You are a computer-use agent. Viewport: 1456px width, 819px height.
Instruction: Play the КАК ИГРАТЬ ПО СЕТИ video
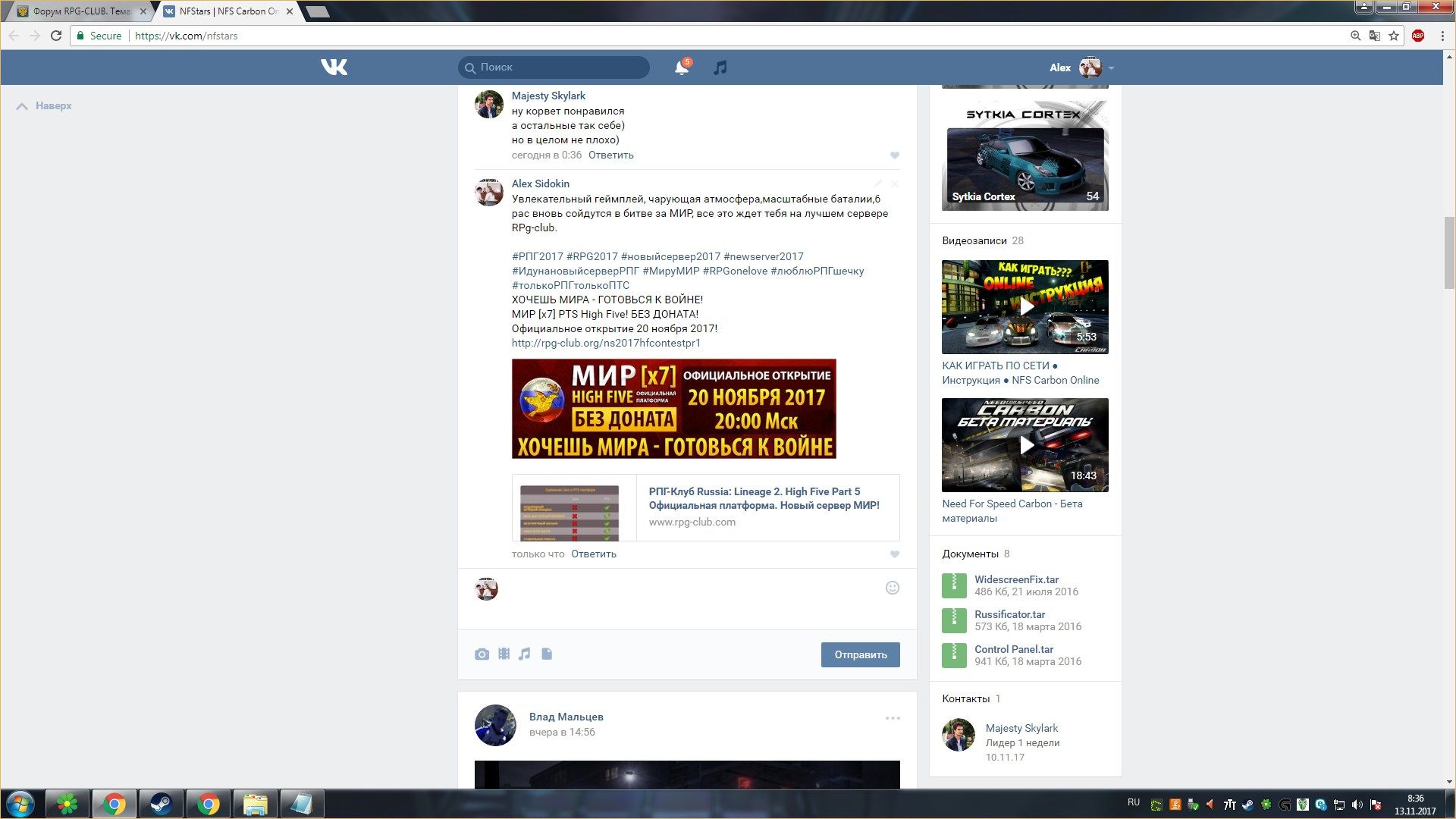[x=1025, y=306]
